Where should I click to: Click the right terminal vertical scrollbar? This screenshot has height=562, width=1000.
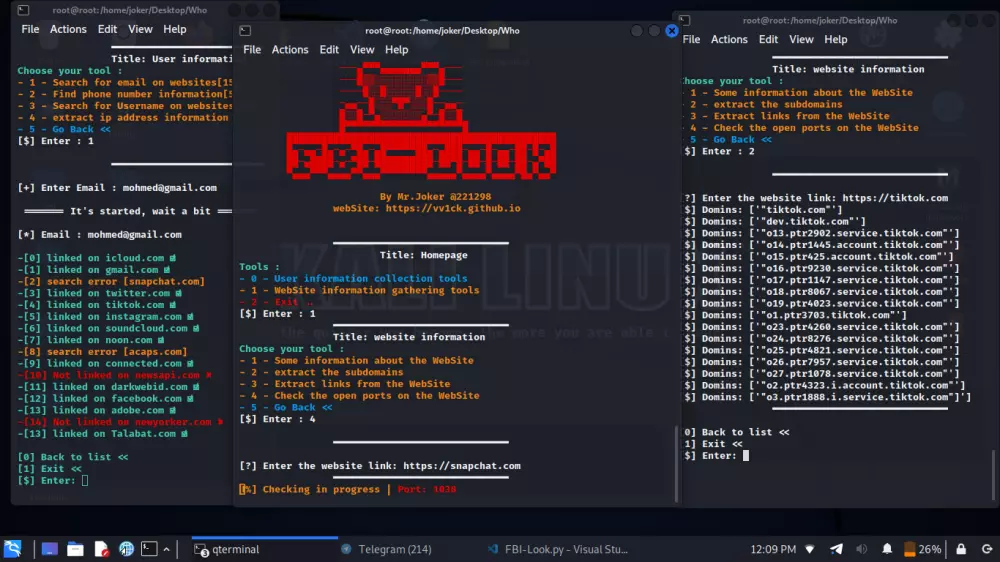(993, 475)
